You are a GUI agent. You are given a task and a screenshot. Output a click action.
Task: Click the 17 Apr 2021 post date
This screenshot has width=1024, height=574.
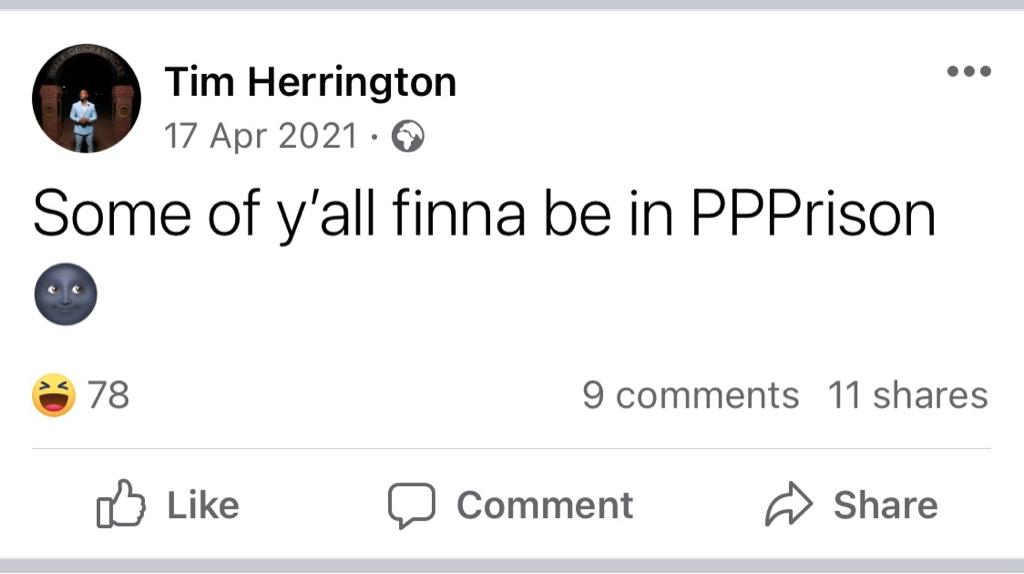click(260, 136)
